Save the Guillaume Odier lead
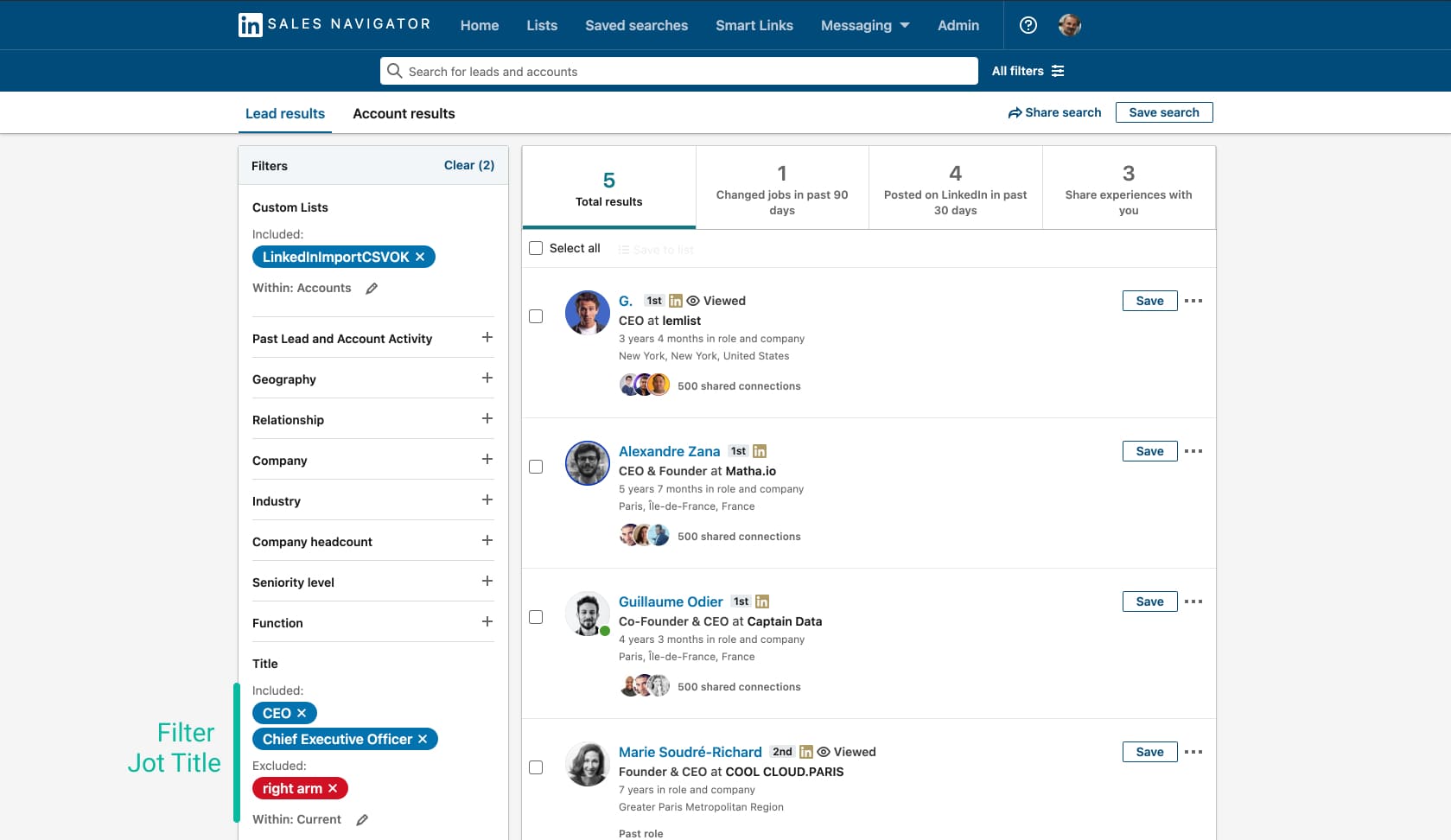1451x840 pixels. click(x=1149, y=601)
